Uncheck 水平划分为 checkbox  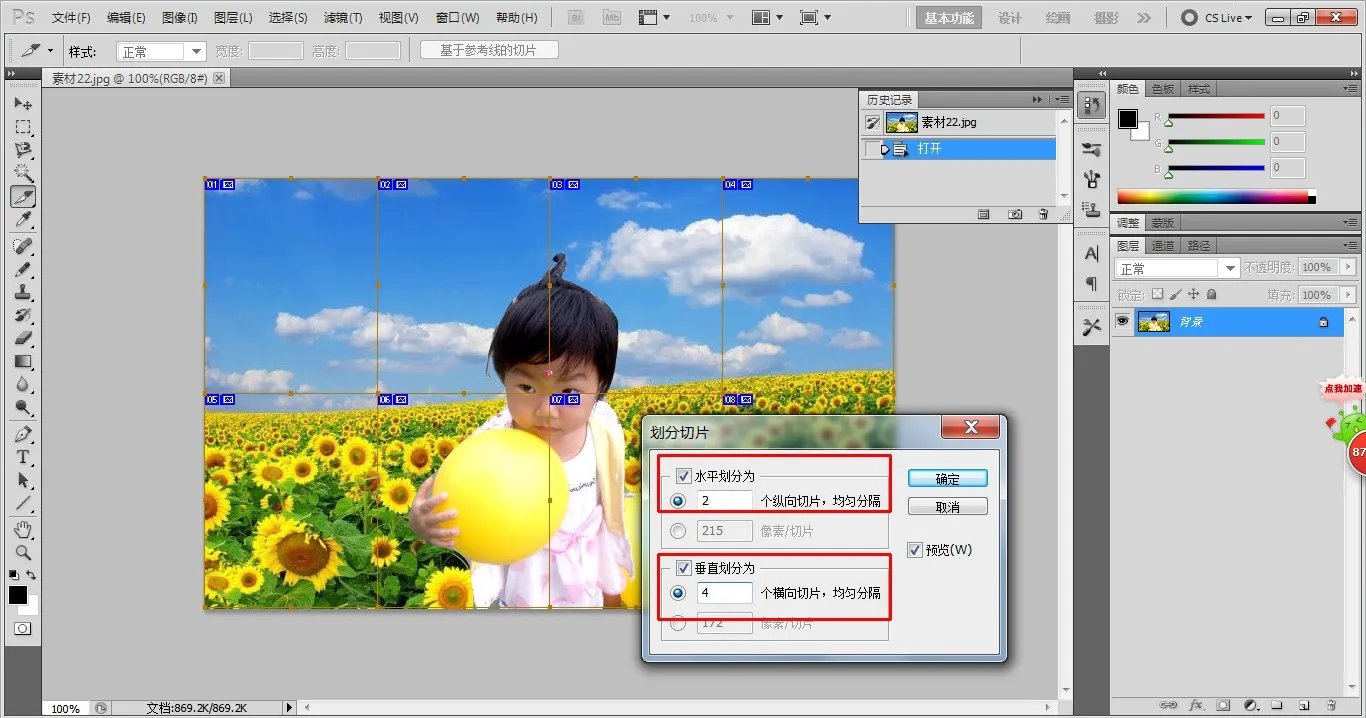point(684,476)
